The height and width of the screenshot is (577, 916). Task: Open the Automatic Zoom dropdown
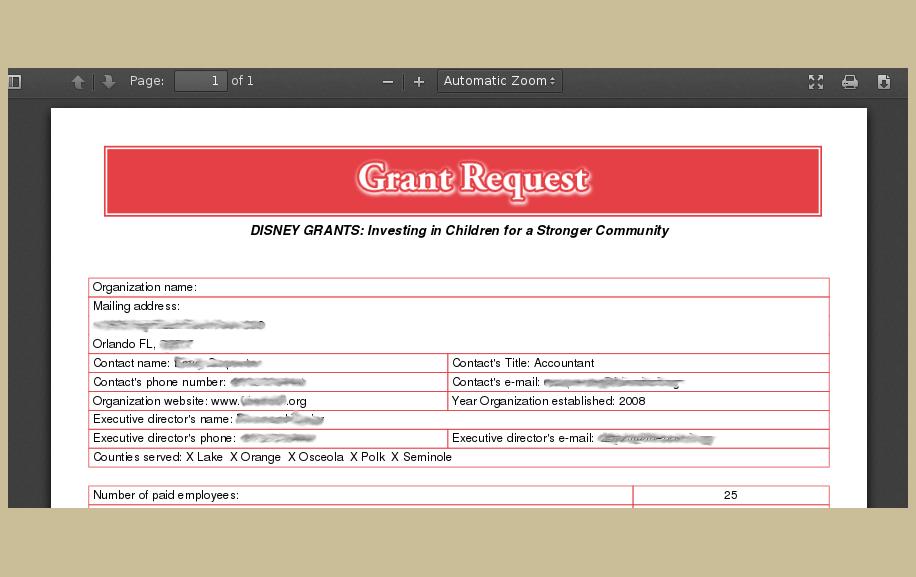[499, 81]
